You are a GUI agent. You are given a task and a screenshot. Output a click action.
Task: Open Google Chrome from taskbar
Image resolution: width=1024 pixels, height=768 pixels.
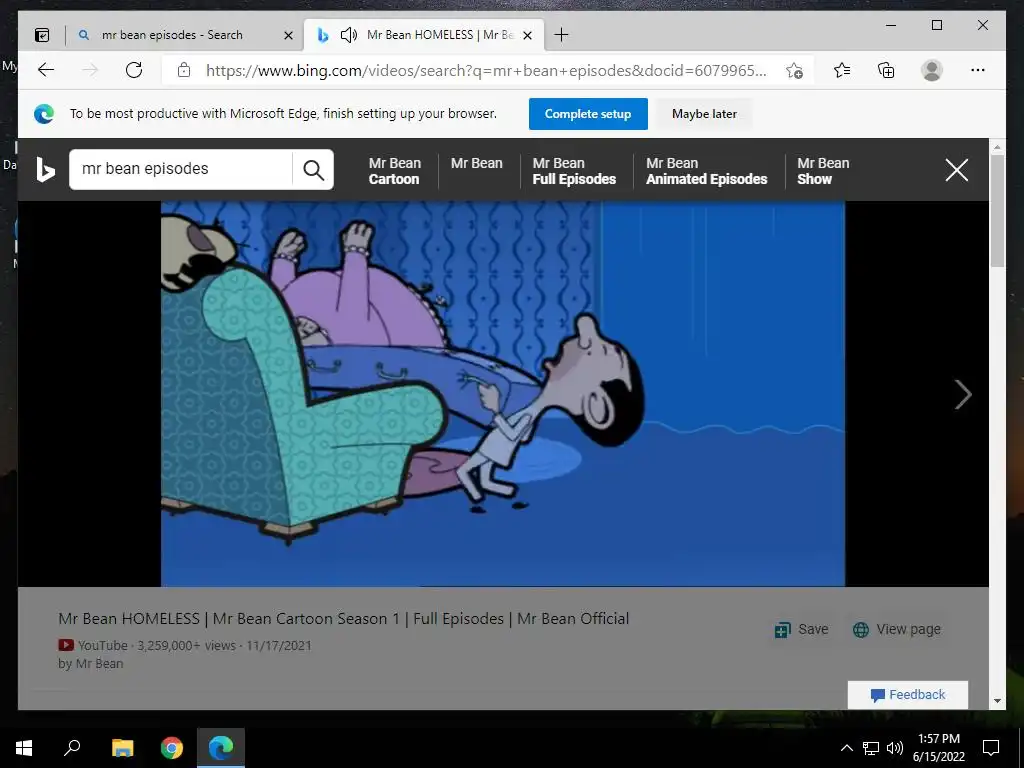pyautogui.click(x=172, y=748)
